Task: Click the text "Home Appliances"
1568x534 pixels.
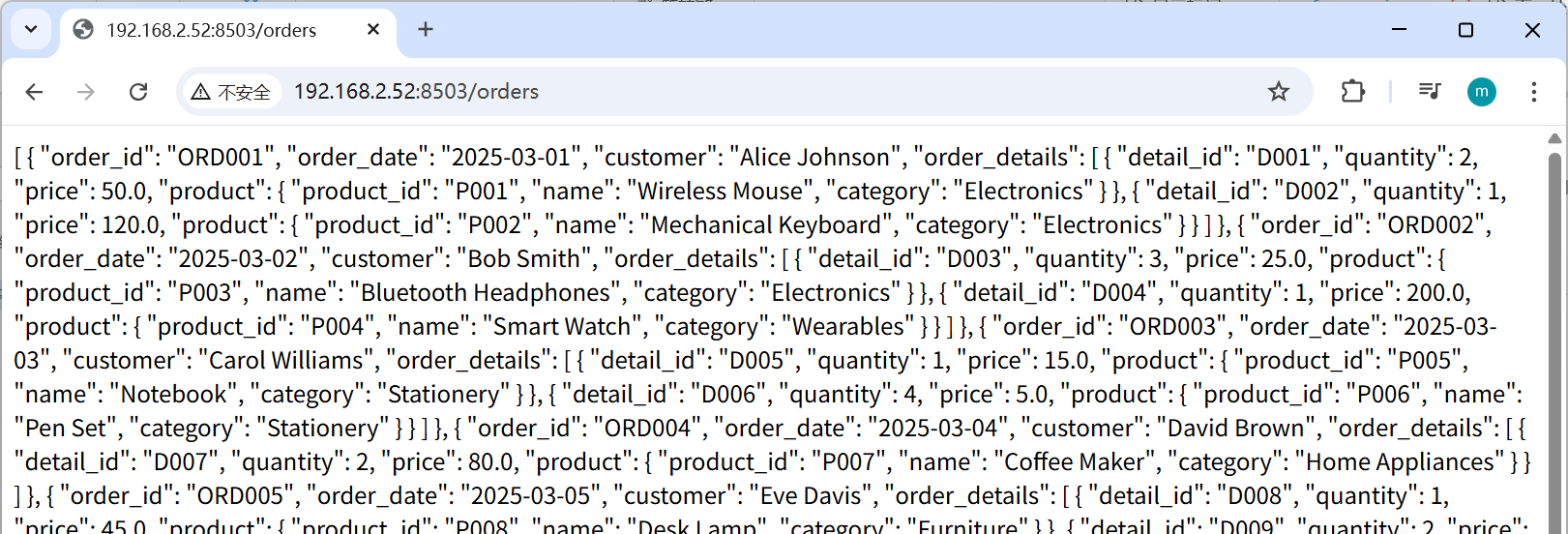Action: [x=1400, y=461]
